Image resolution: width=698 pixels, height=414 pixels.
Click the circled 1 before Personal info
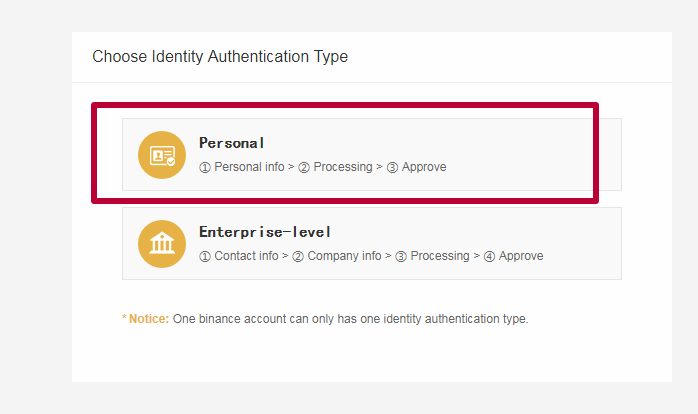pos(205,167)
